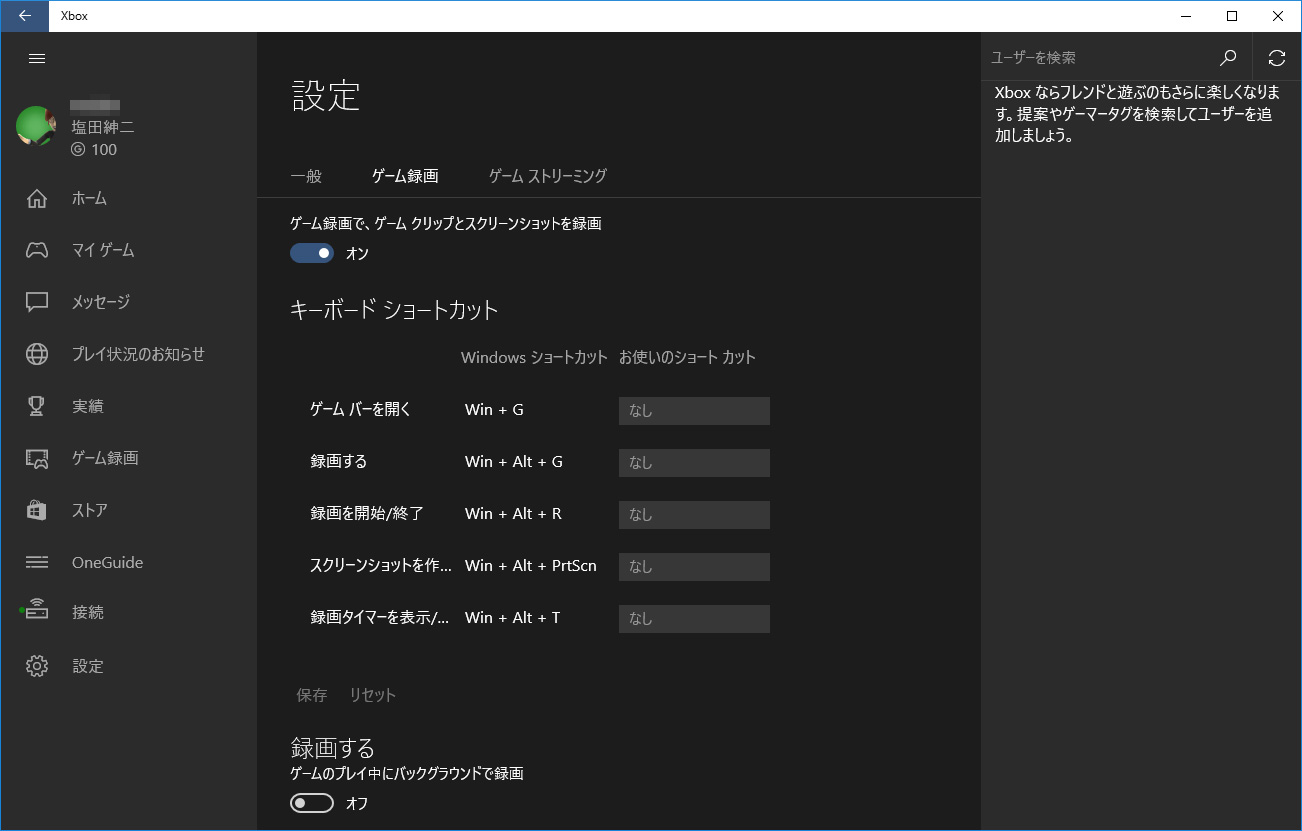Click the マイ ゲーム controller icon
Image resolution: width=1302 pixels, height=831 pixels.
tap(37, 250)
